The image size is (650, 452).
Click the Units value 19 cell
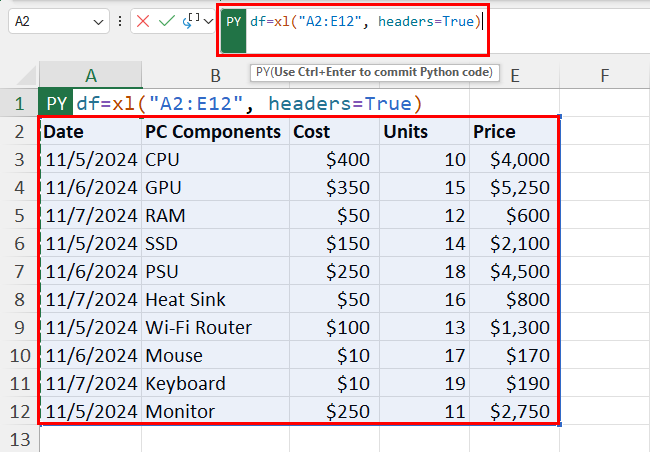[424, 383]
